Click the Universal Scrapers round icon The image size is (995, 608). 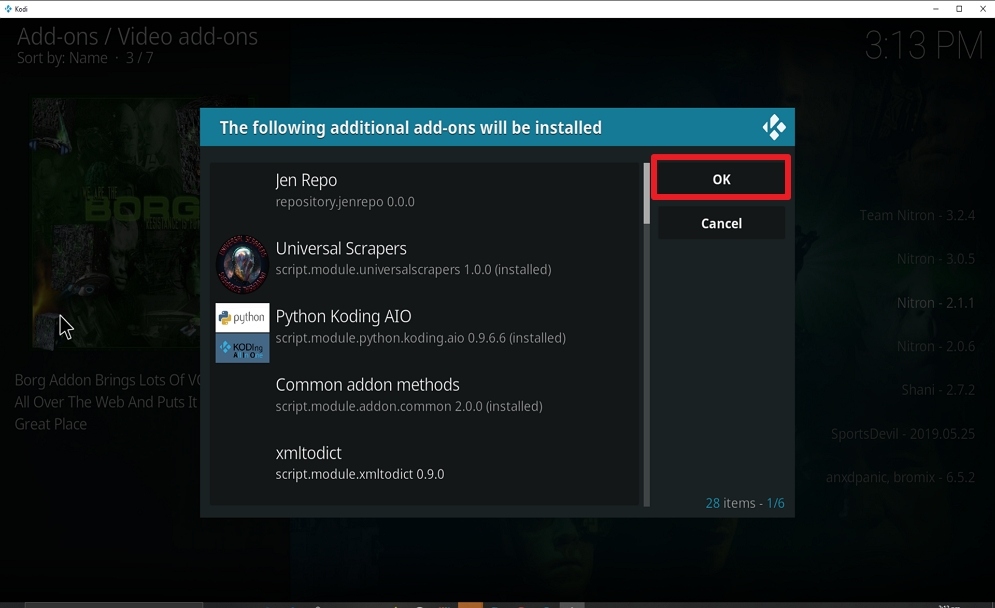[242, 264]
